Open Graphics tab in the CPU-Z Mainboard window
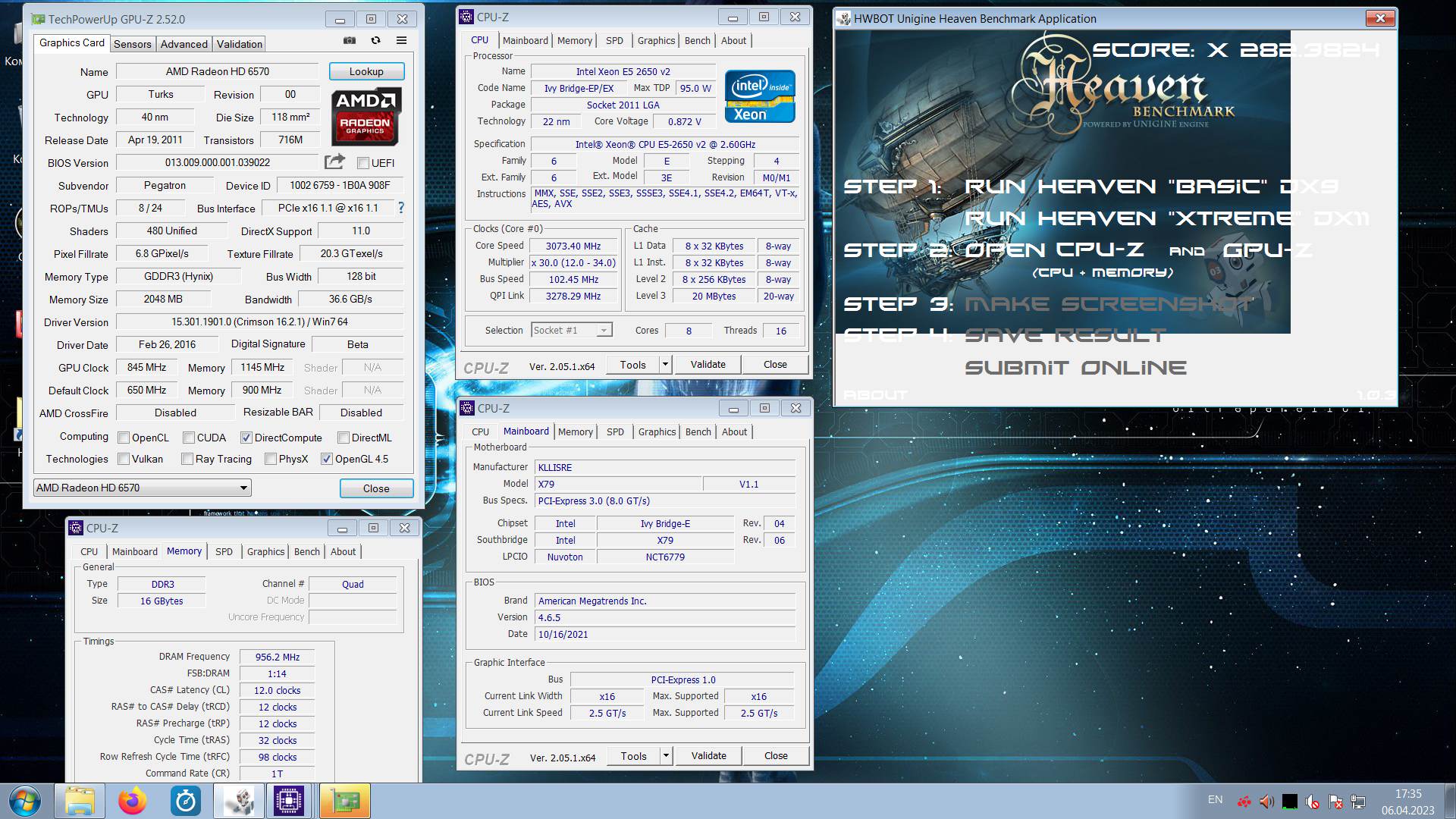Screen dimensions: 1456x819 pos(657,431)
